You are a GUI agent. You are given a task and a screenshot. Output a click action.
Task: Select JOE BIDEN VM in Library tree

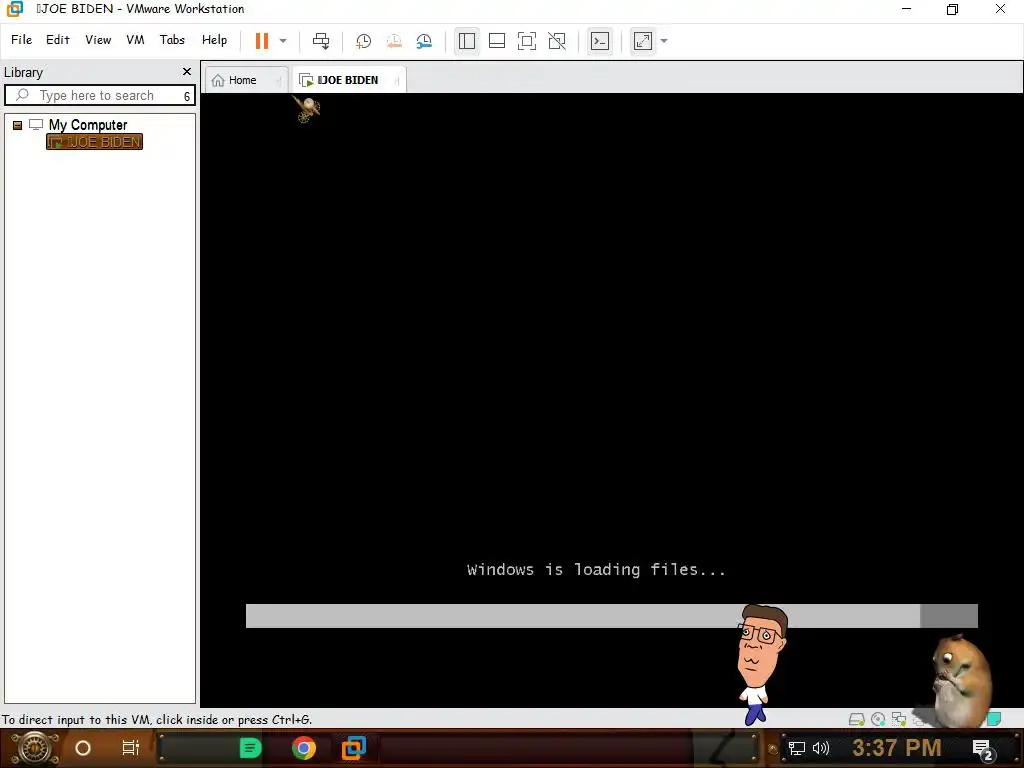coord(95,142)
